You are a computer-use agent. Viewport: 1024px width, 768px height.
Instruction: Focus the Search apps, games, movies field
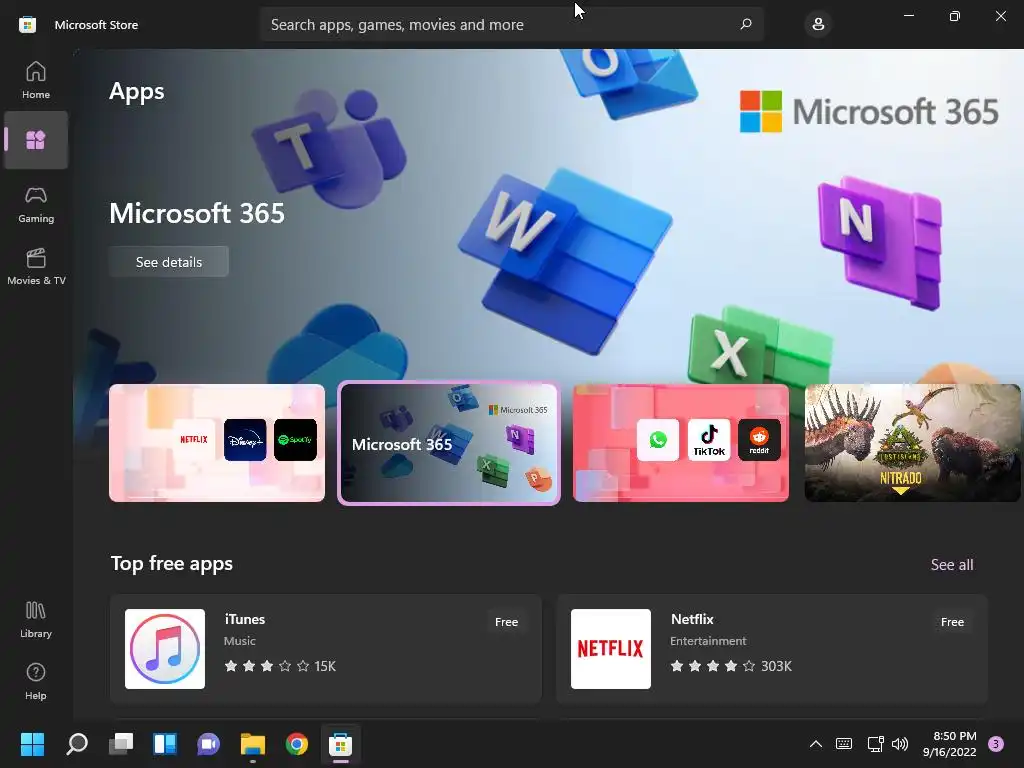pos(511,24)
